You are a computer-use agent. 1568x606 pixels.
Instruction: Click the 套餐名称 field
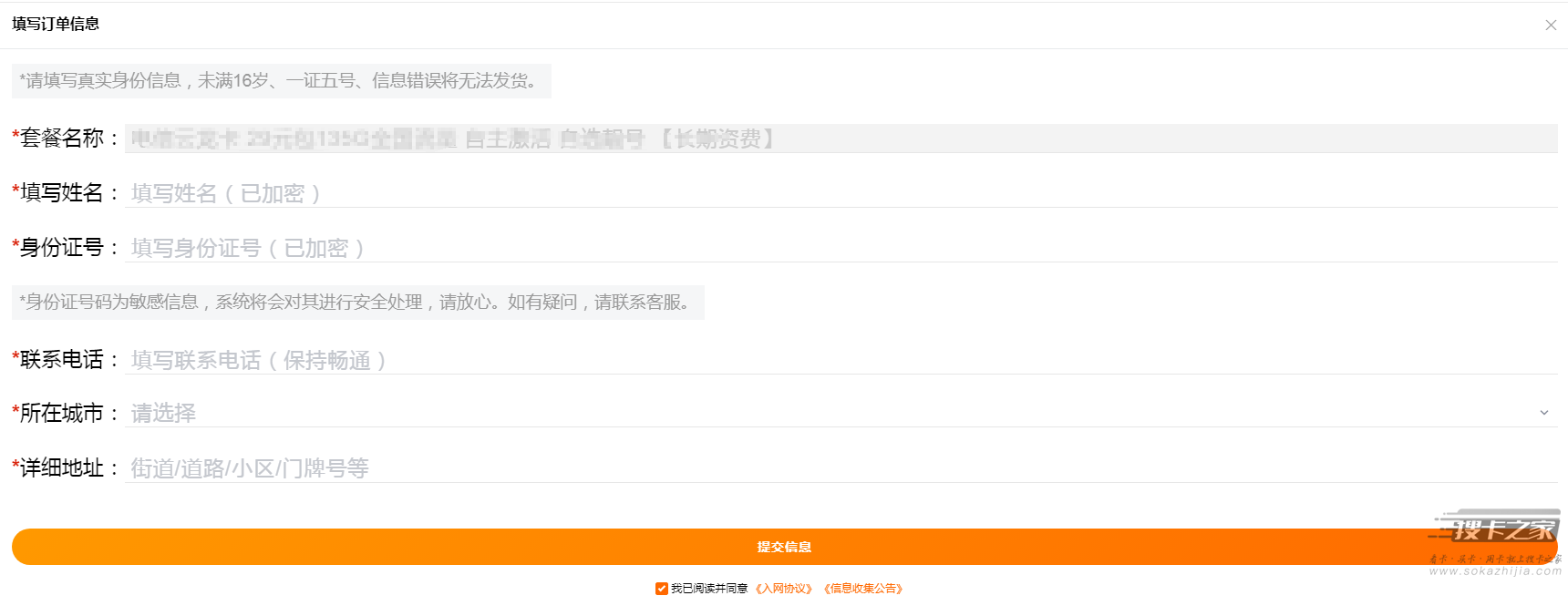(x=841, y=139)
